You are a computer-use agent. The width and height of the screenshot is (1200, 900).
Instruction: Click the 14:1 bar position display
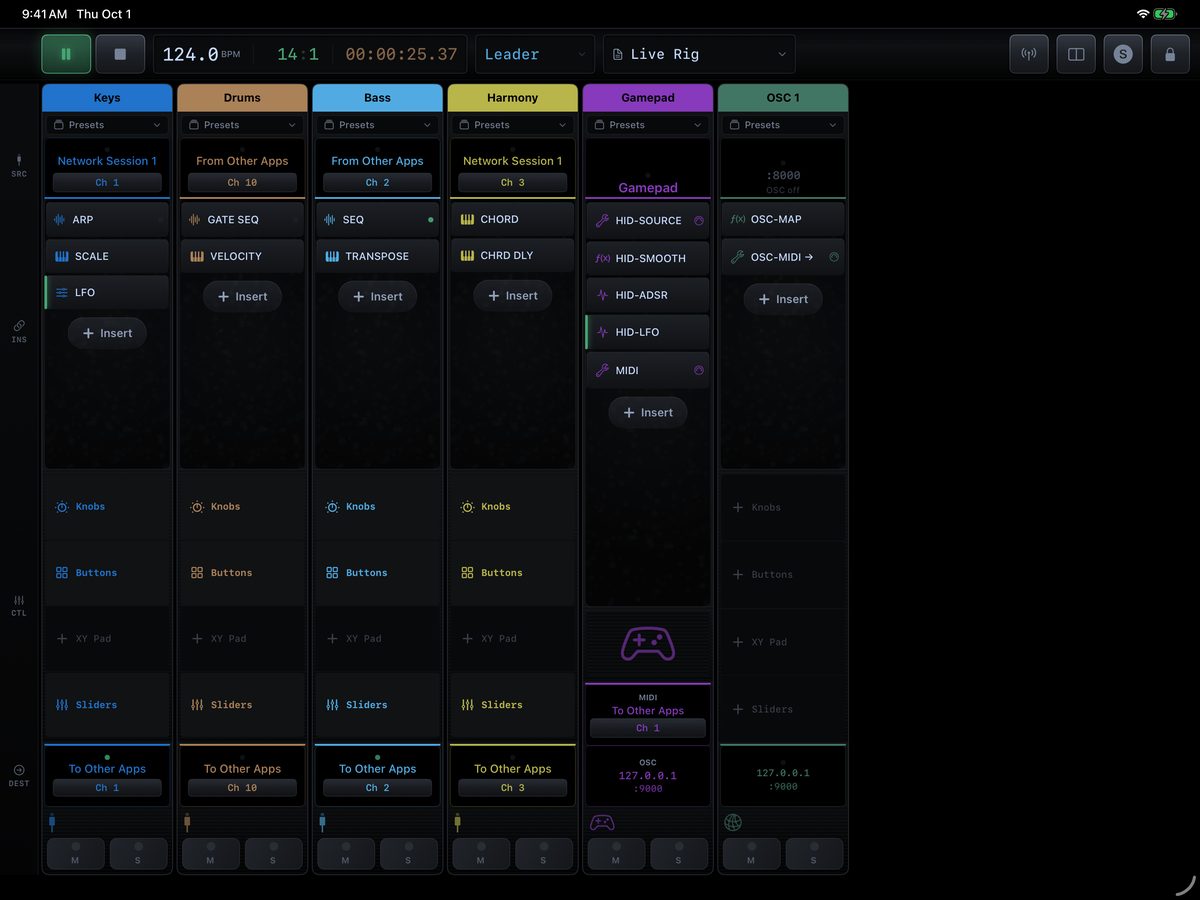pyautogui.click(x=298, y=54)
